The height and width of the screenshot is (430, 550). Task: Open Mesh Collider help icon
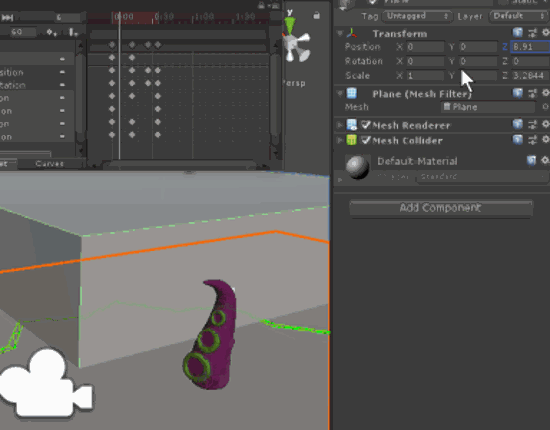[518, 140]
